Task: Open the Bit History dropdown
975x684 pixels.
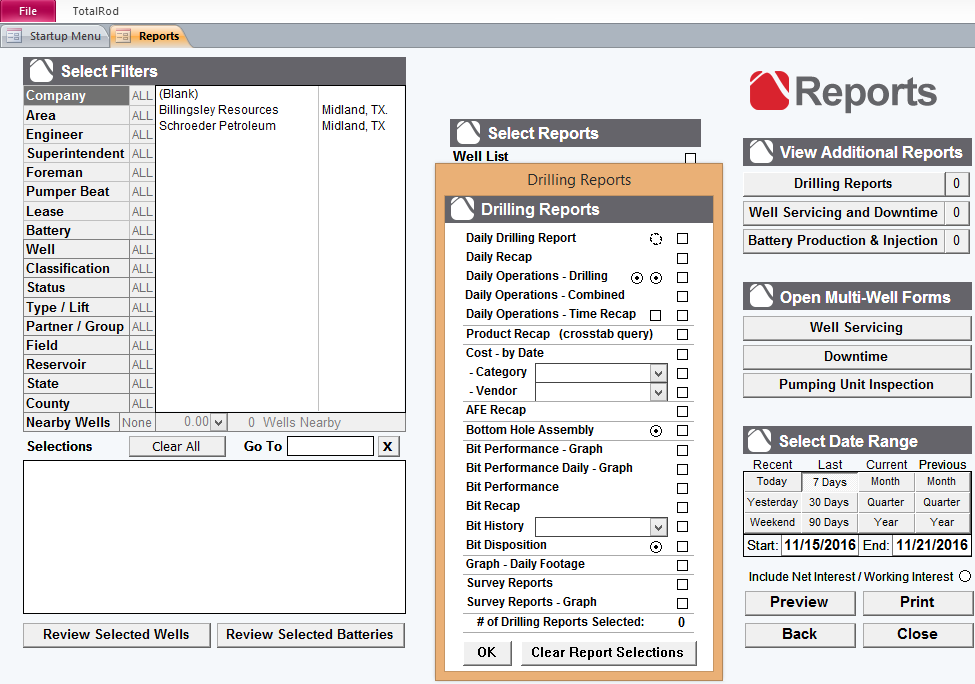Action: point(658,527)
